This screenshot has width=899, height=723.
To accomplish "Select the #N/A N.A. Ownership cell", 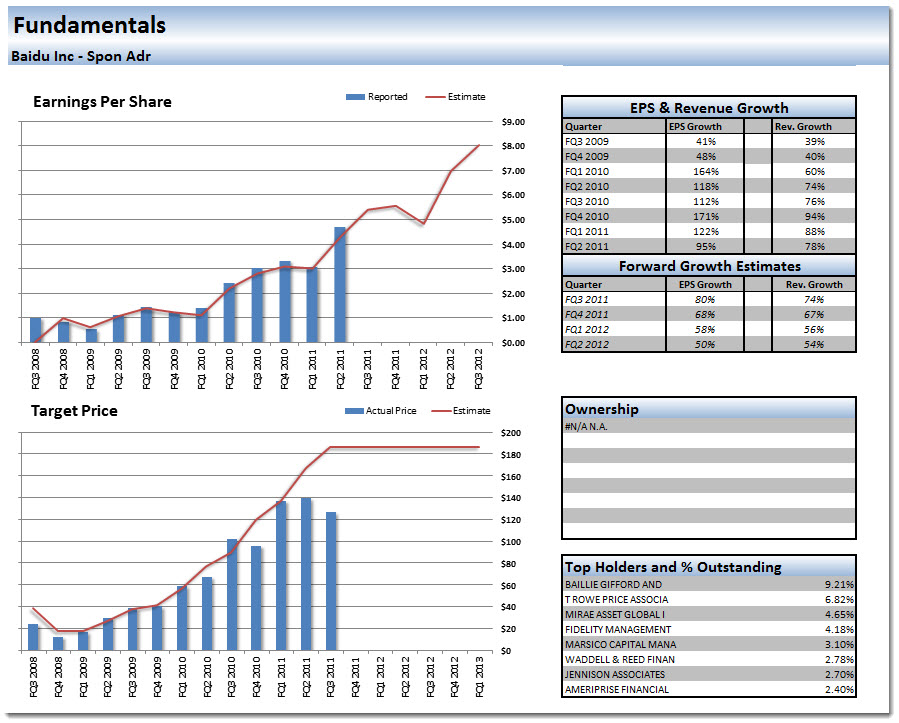I will pyautogui.click(x=587, y=427).
